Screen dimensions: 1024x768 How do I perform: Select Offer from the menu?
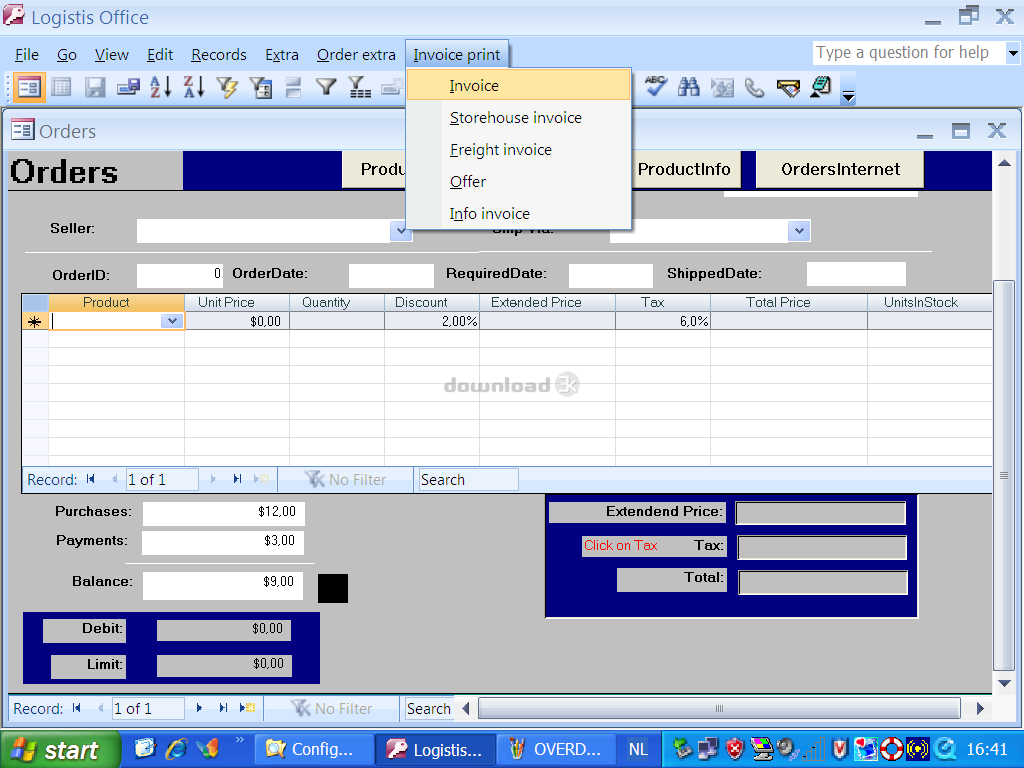519,182
